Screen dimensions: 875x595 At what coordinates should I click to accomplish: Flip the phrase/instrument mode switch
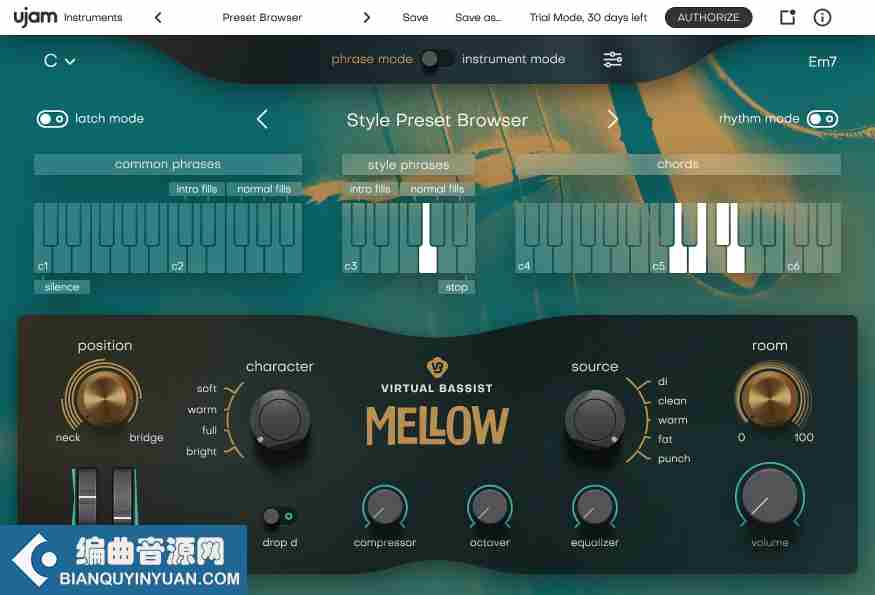coord(436,59)
